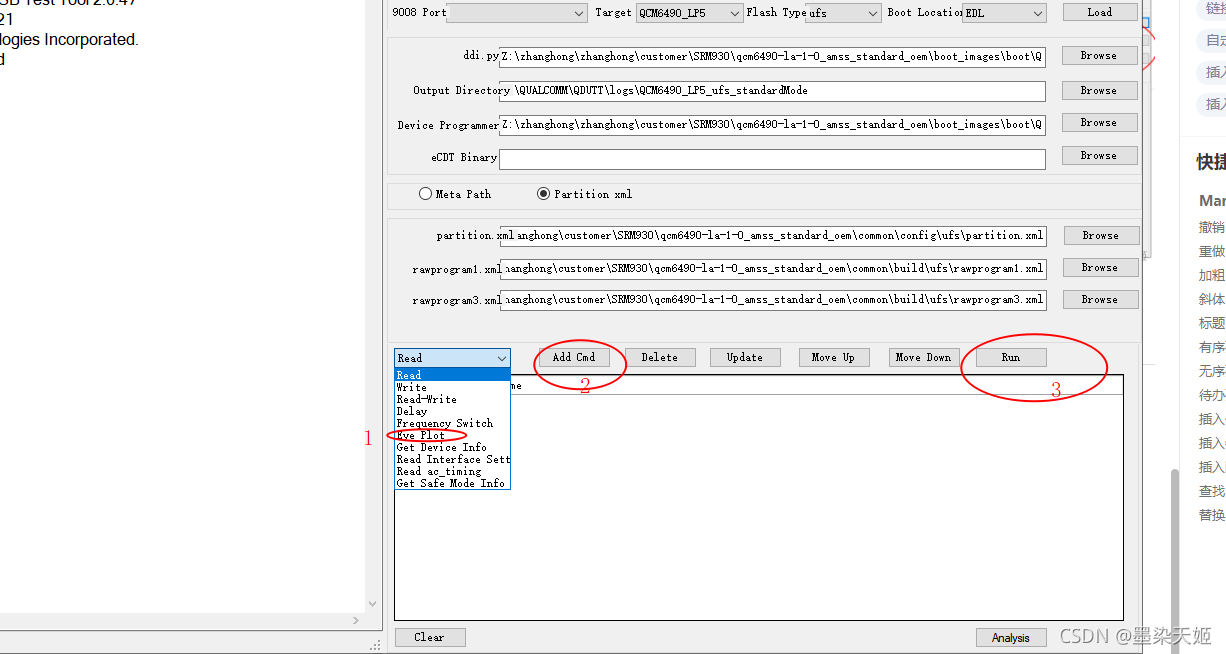Click the Add Cmd button
This screenshot has height=654, width=1226.
coord(574,357)
